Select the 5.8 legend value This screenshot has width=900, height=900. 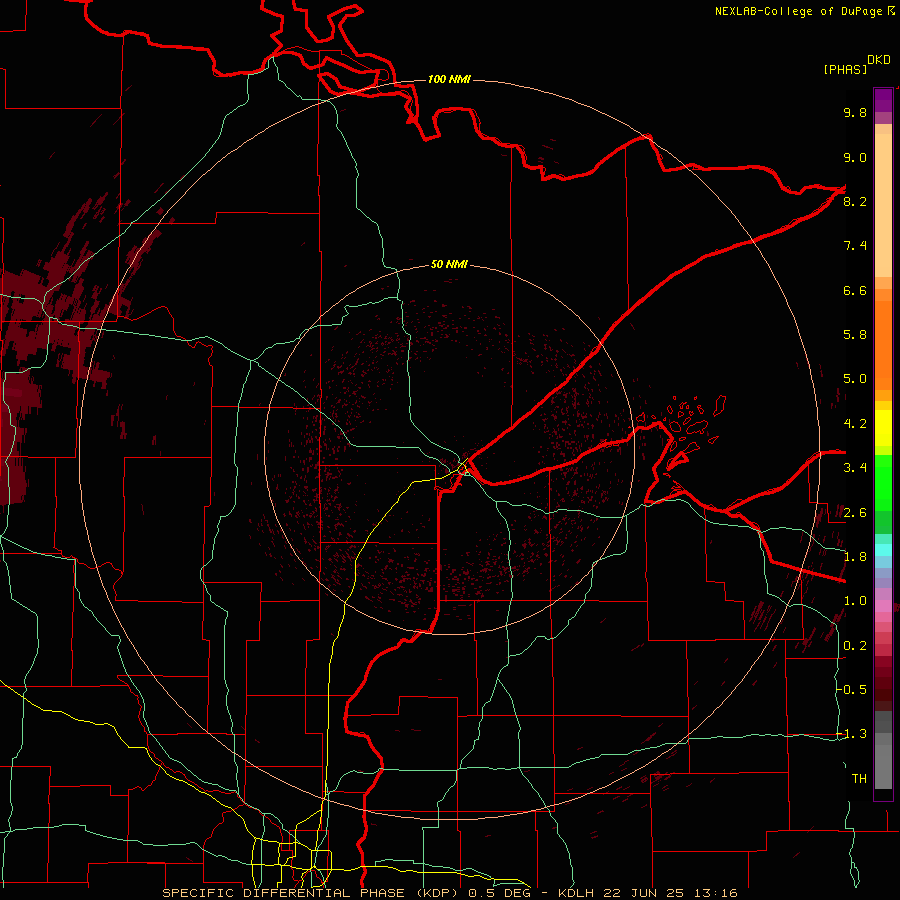click(855, 335)
